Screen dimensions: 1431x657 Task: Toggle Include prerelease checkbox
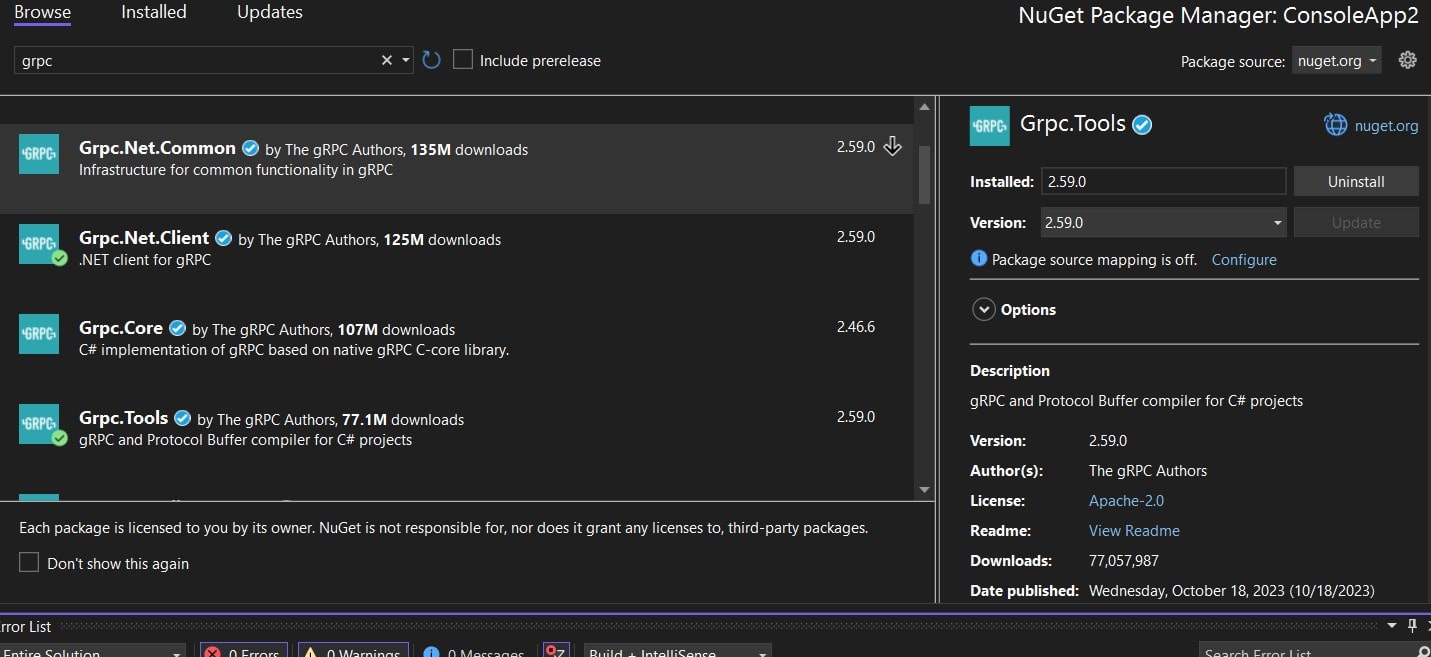463,60
